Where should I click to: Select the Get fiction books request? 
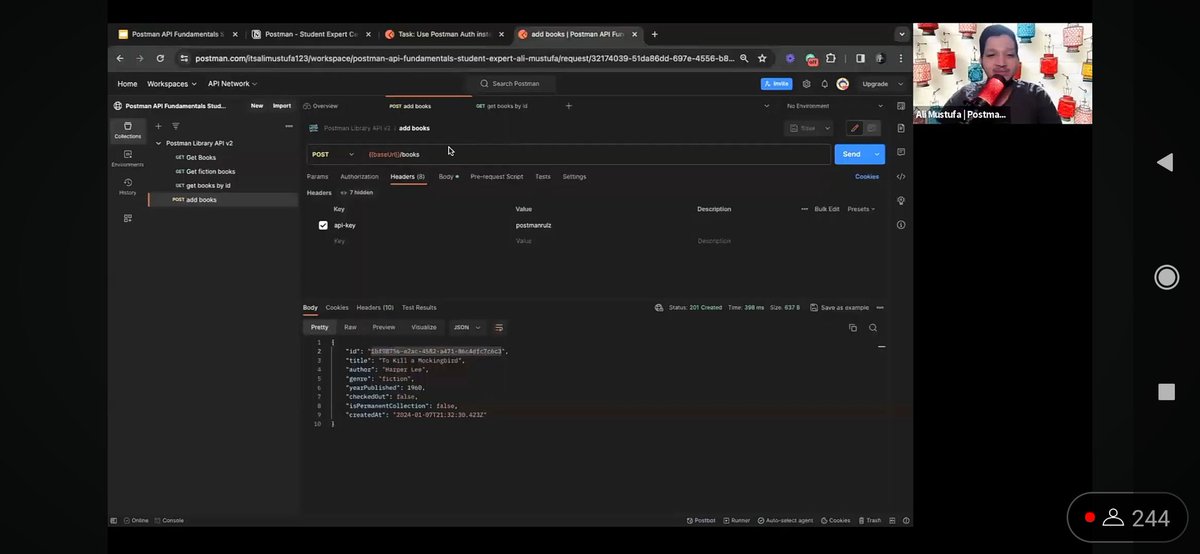click(210, 171)
